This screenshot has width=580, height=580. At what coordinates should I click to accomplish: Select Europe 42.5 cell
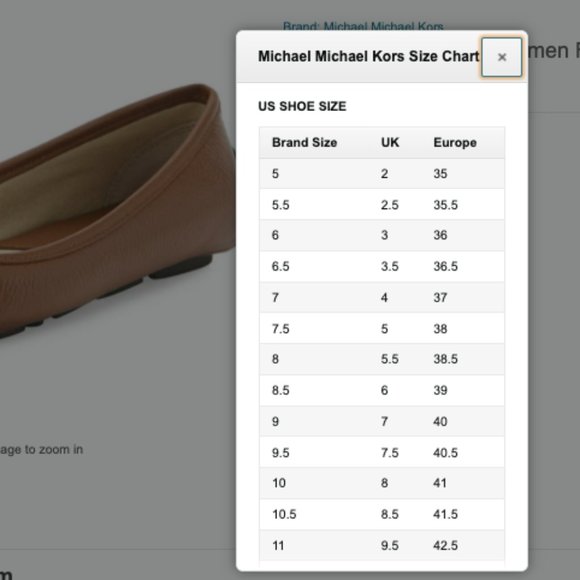(445, 545)
